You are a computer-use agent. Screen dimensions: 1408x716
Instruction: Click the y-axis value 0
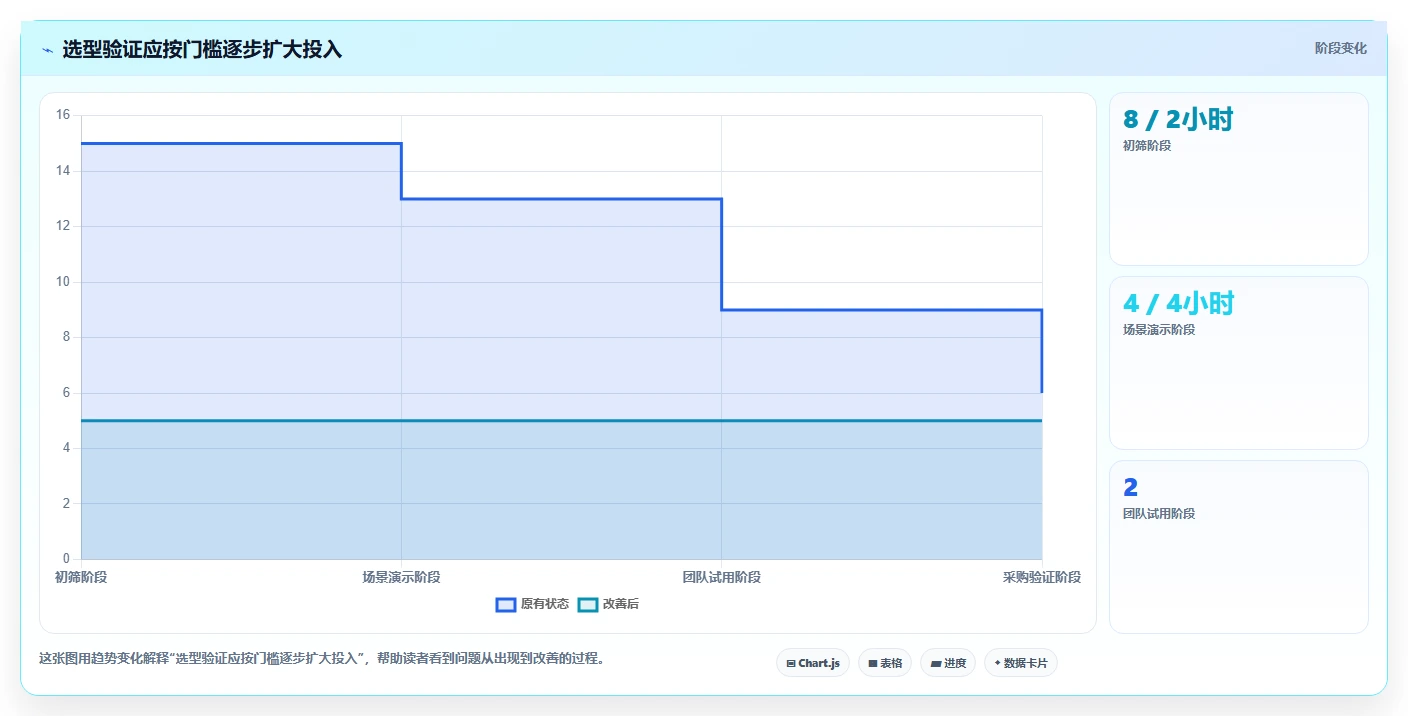click(x=66, y=558)
